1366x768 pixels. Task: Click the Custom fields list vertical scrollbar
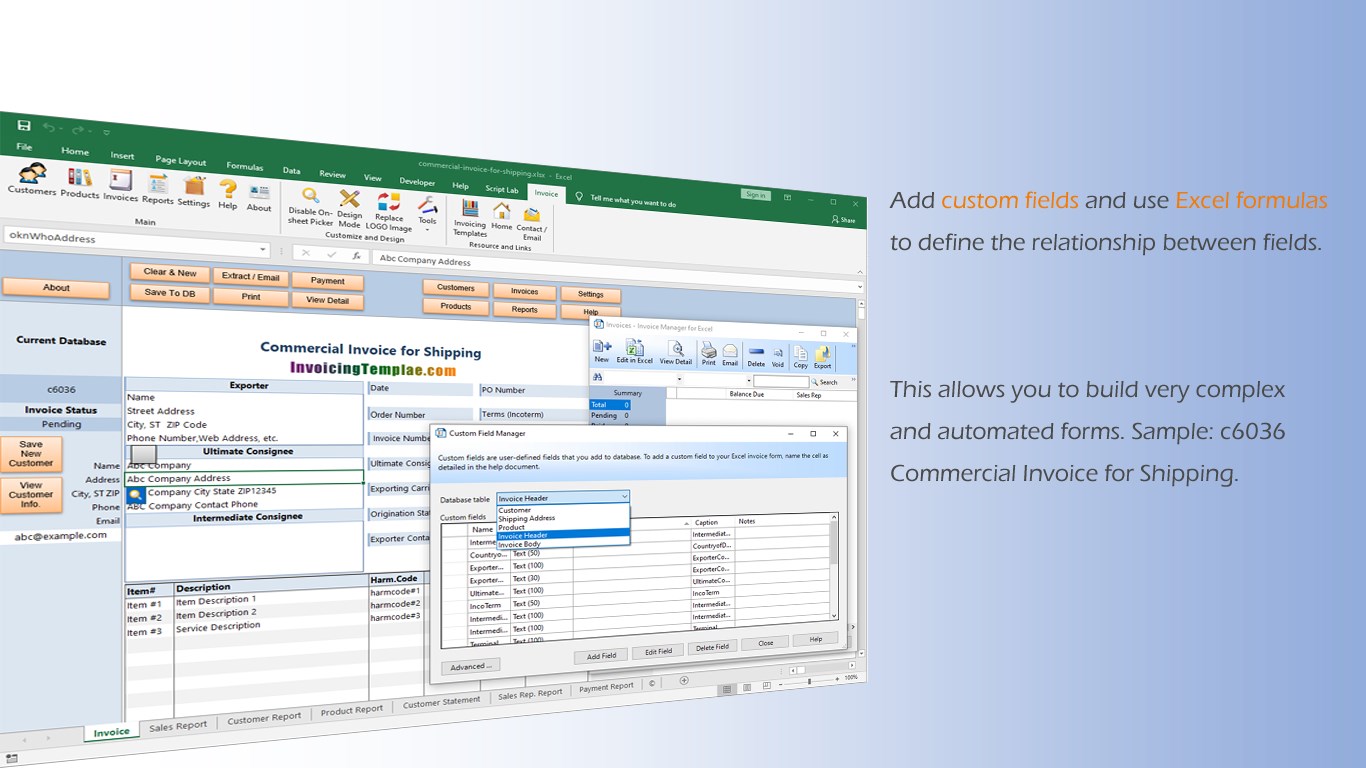tap(832, 566)
